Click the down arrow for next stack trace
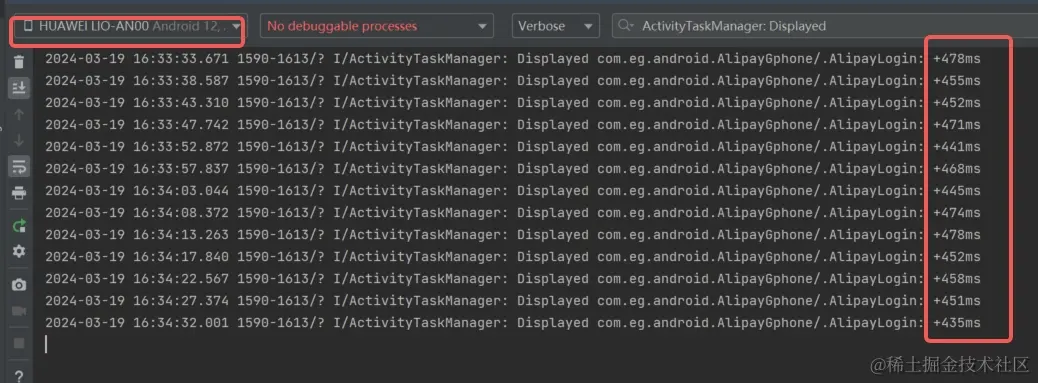Image resolution: width=1038 pixels, height=383 pixels. [19, 140]
